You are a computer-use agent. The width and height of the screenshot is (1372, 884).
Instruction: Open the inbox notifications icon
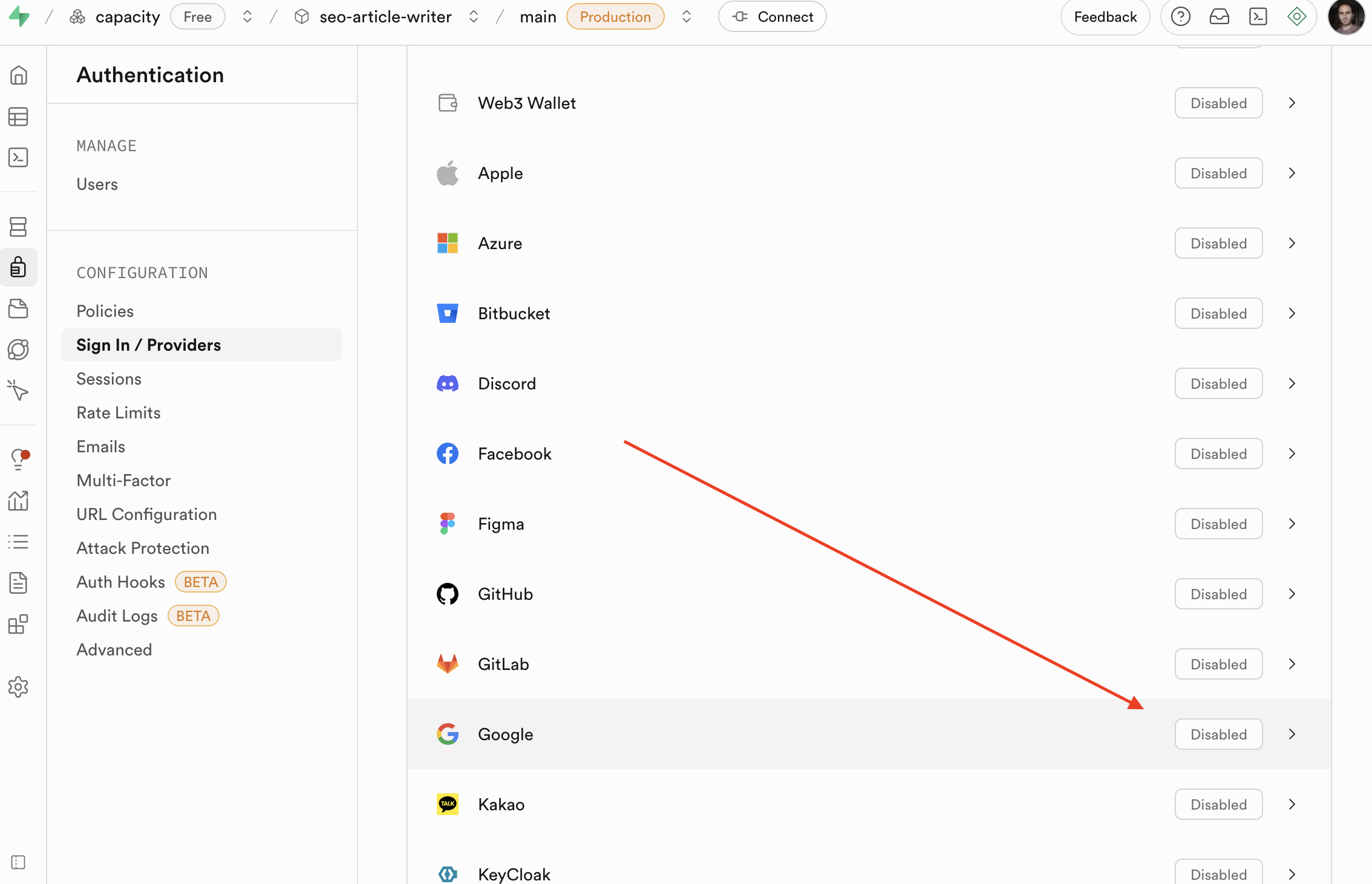pos(1220,17)
